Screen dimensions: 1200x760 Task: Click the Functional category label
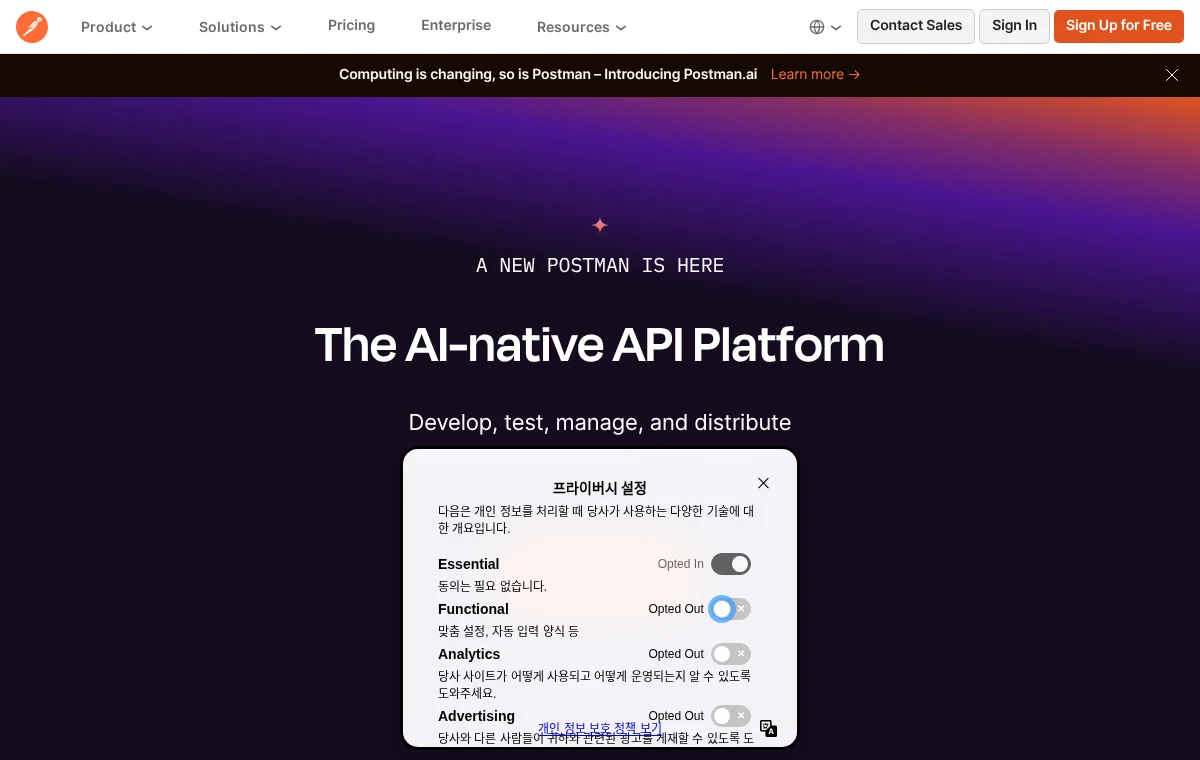tap(473, 609)
